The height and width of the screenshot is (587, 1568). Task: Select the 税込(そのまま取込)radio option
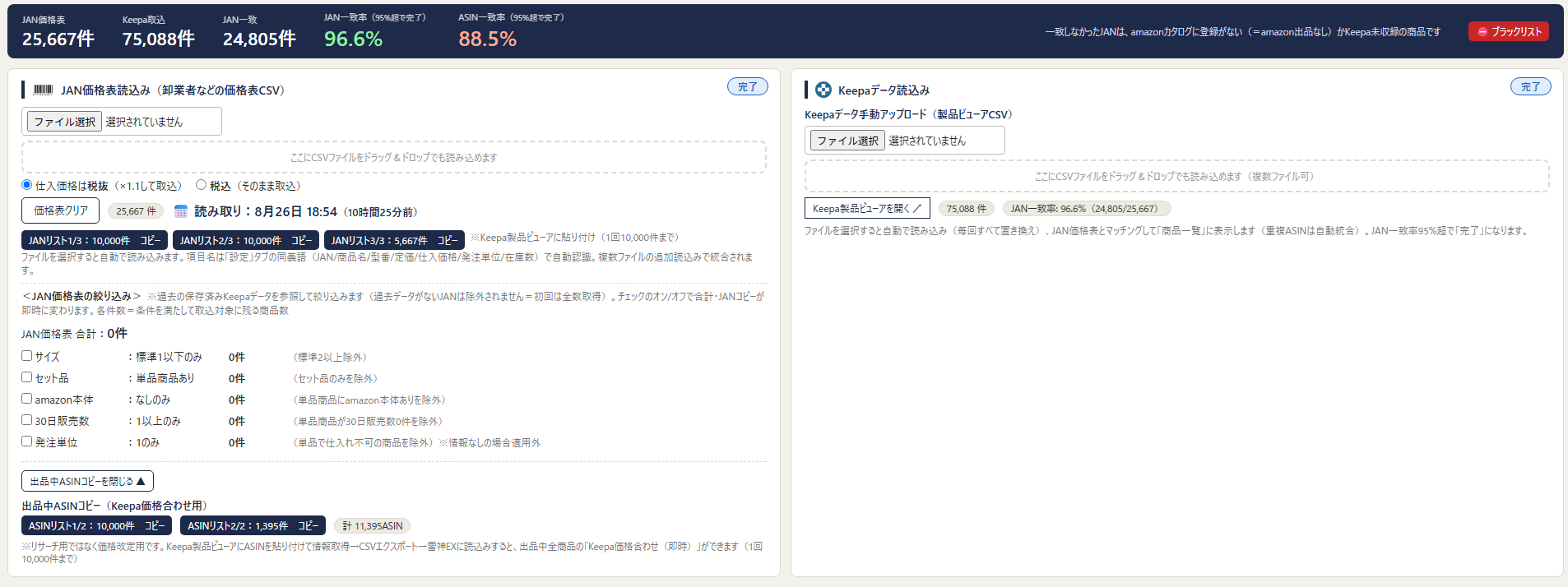click(x=201, y=185)
